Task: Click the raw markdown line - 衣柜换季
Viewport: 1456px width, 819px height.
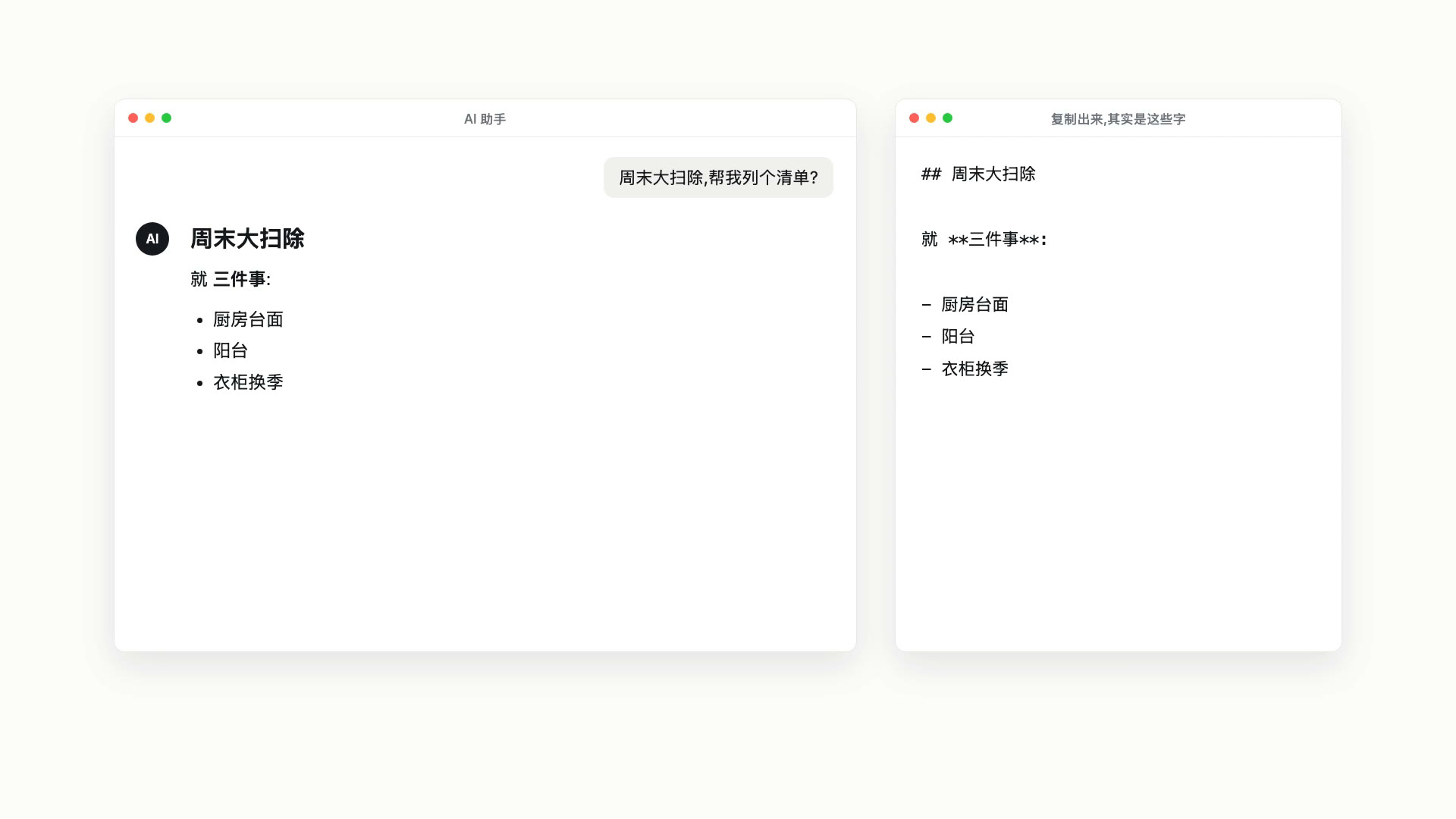Action: (x=965, y=369)
